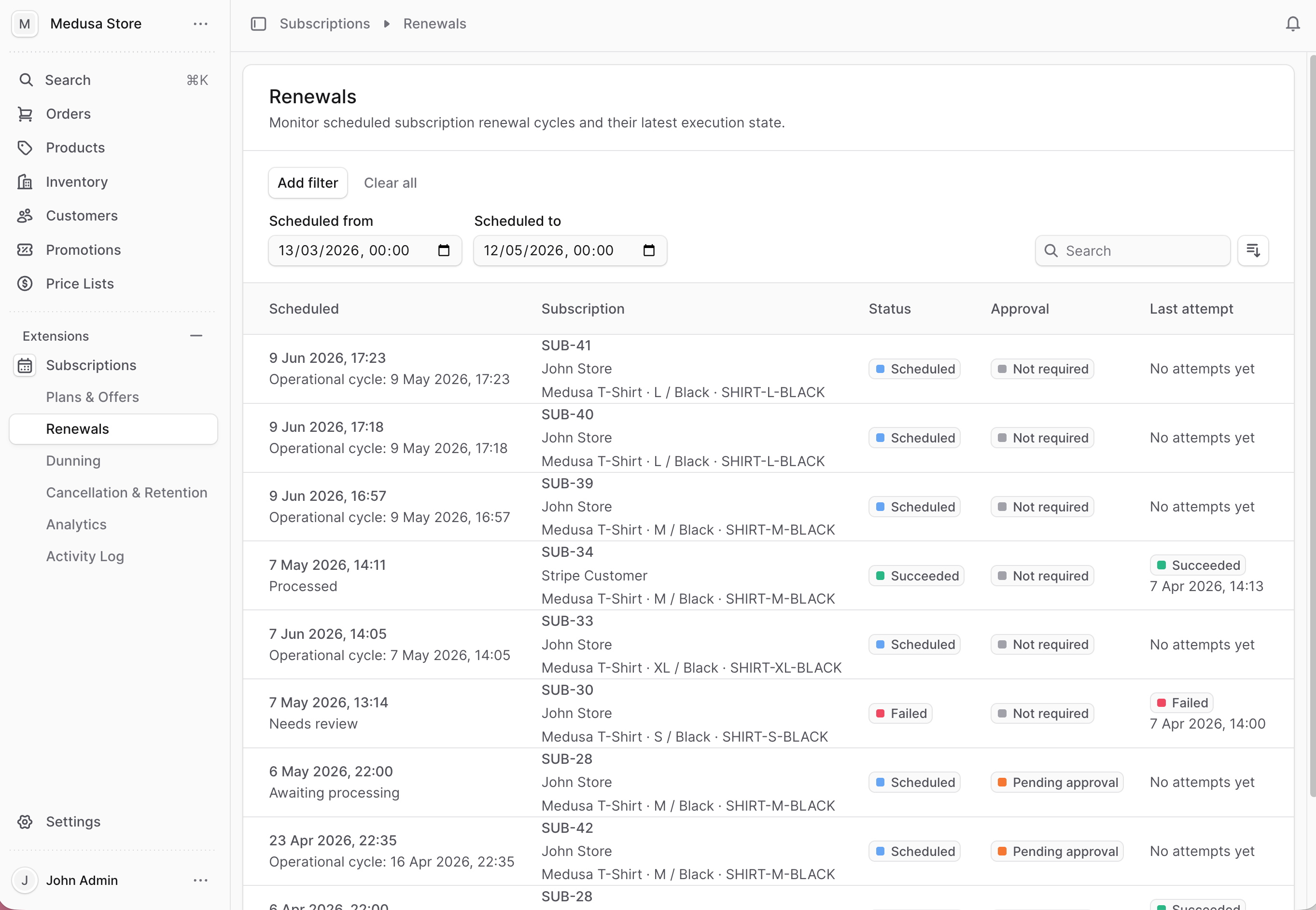The height and width of the screenshot is (910, 1316).
Task: Collapse the Extensions section
Action: 196,336
